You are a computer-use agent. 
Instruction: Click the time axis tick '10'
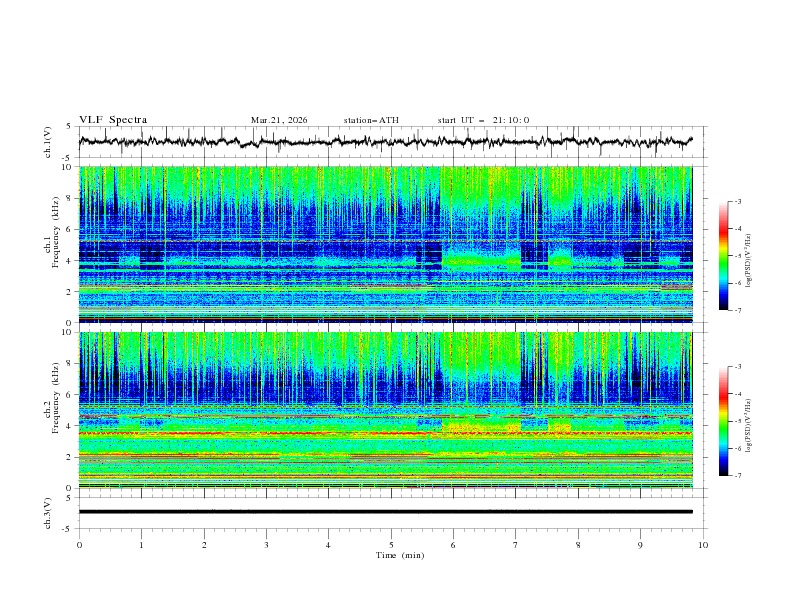pos(703,545)
